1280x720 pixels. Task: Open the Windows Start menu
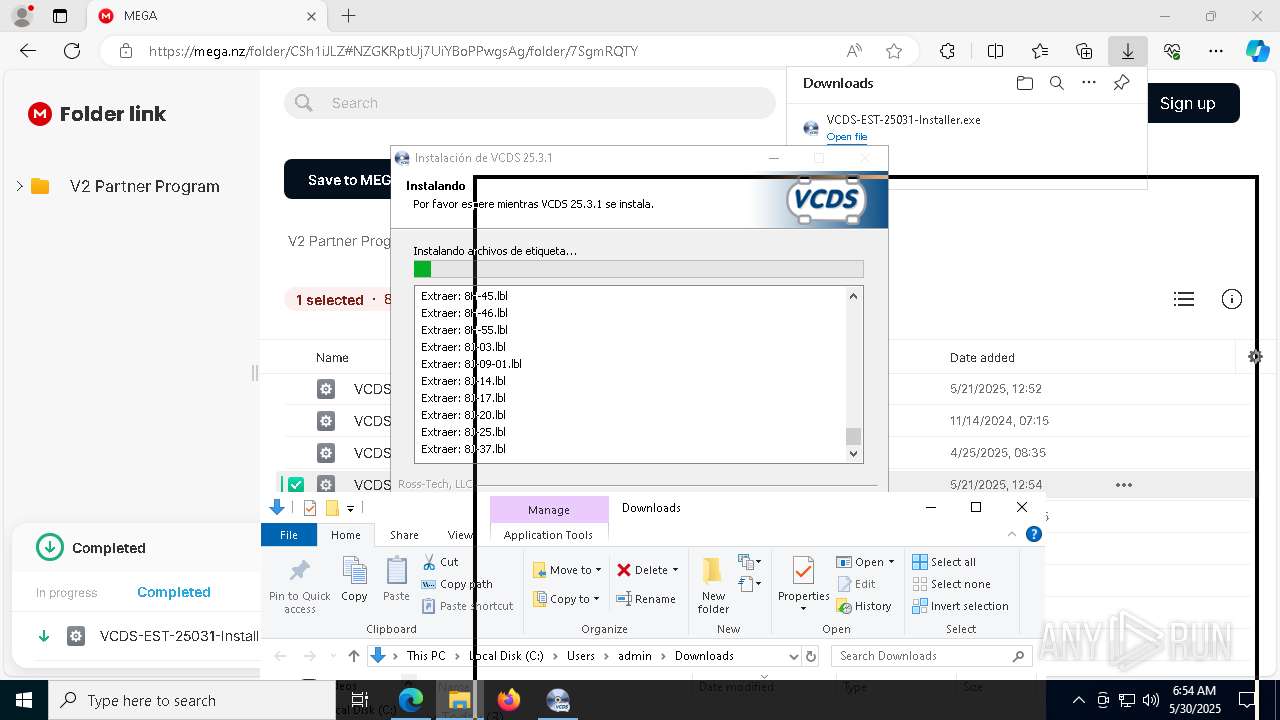pyautogui.click(x=24, y=700)
